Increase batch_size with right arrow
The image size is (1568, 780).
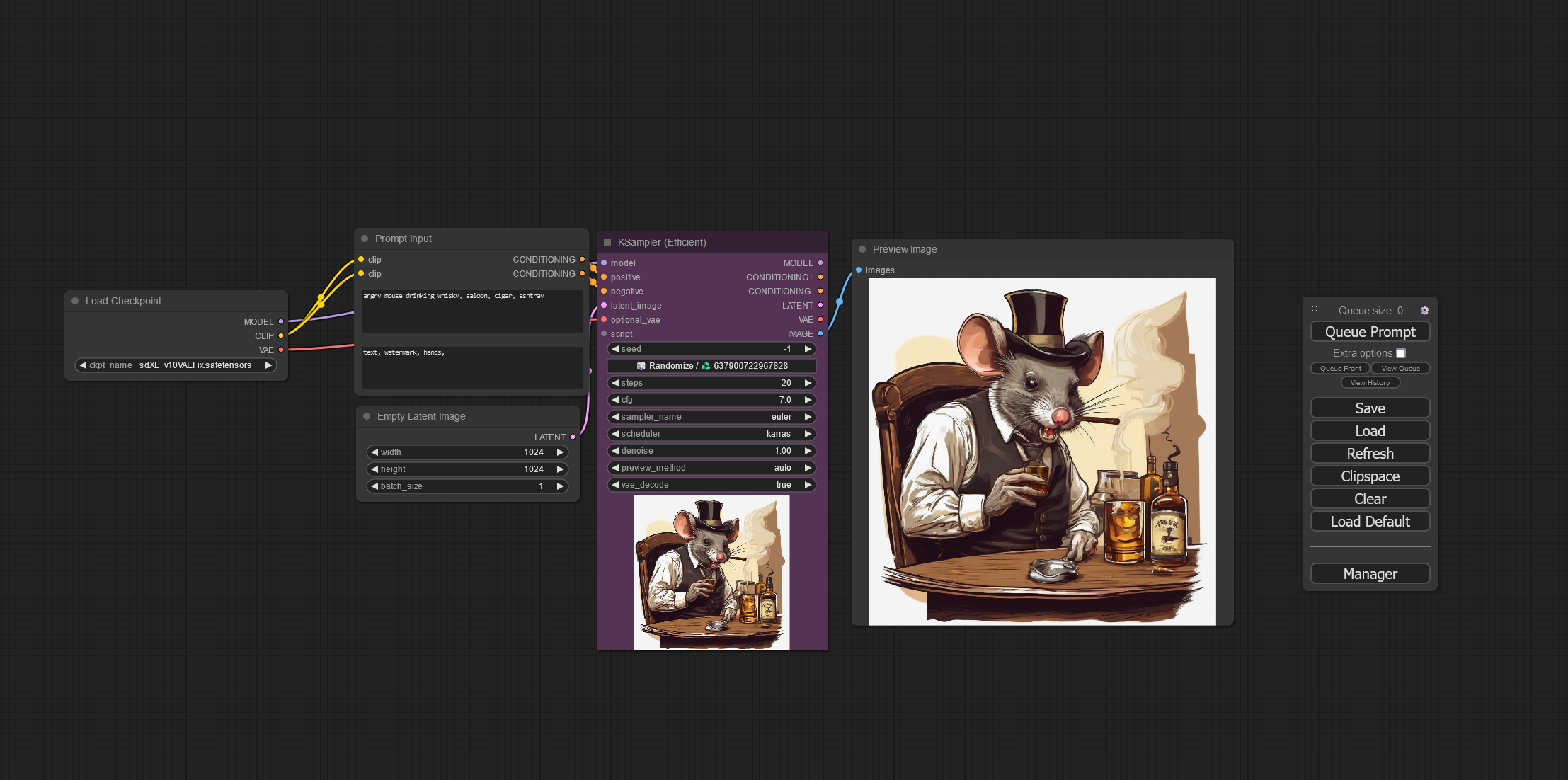pos(560,486)
